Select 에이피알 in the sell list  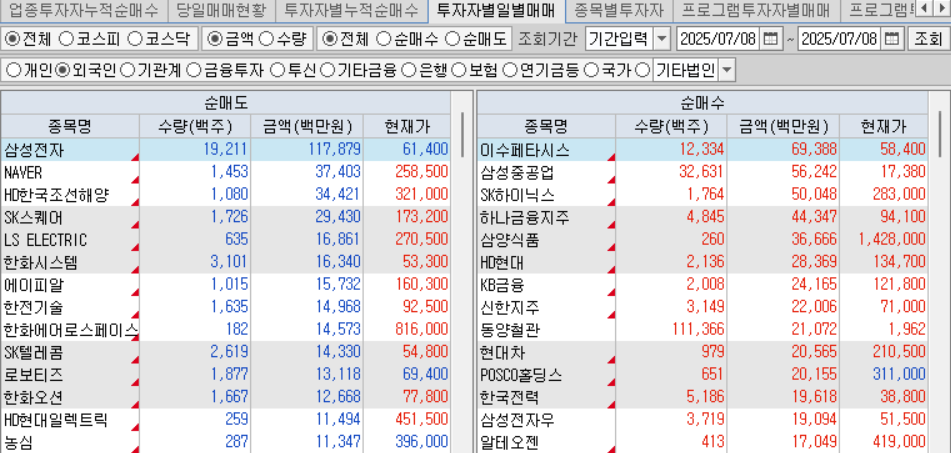tap(225, 285)
